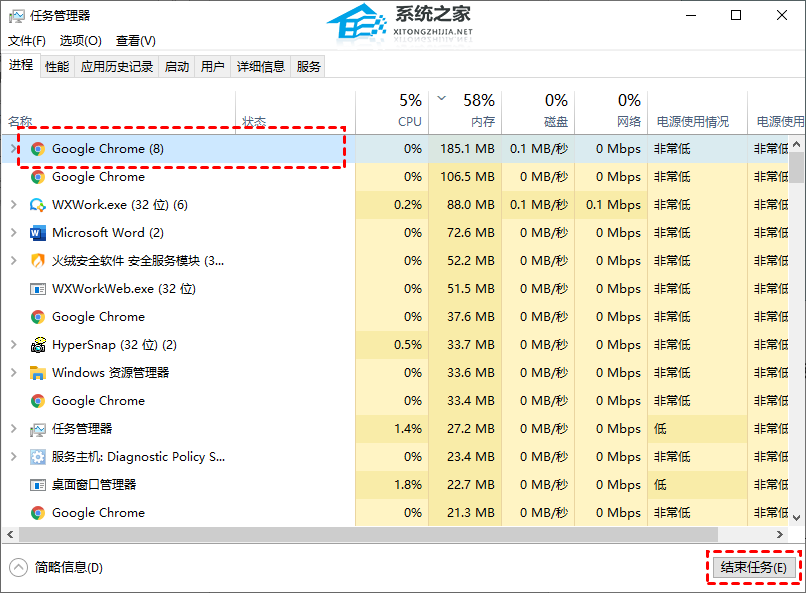Switch to the 服务 tab
Viewport: 806px width, 593px height.
[308, 67]
